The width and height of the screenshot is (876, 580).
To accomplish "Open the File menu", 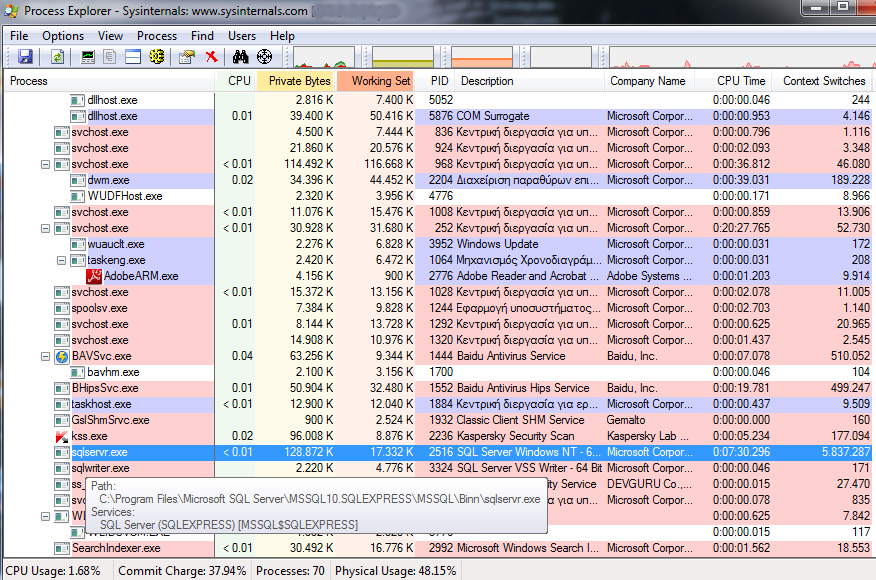I will [19, 36].
